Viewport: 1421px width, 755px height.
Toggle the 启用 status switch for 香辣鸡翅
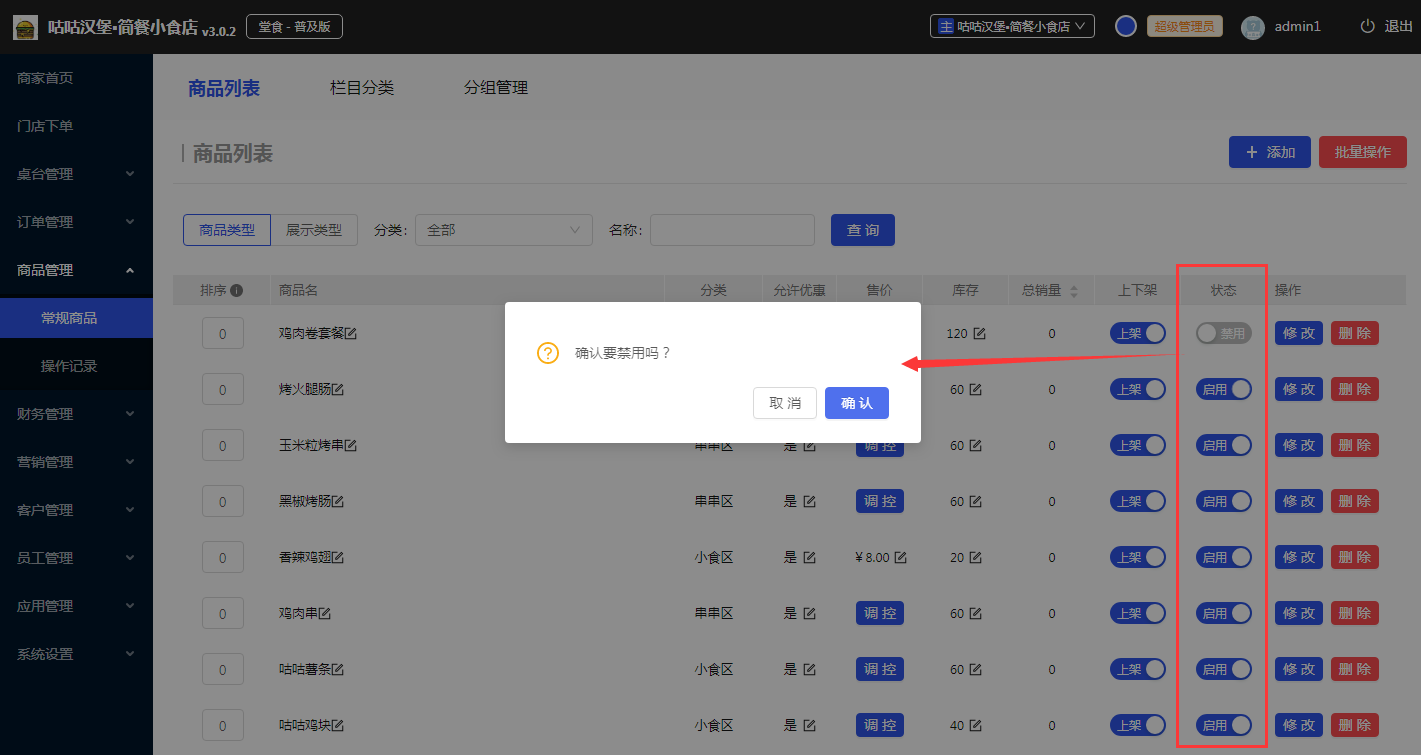click(x=1224, y=557)
